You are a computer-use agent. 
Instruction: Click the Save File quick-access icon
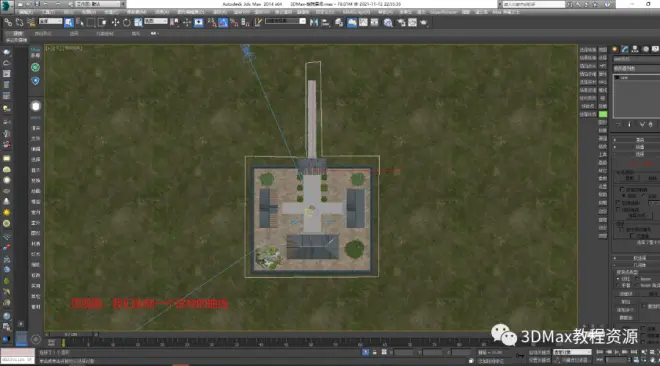pos(37,4)
